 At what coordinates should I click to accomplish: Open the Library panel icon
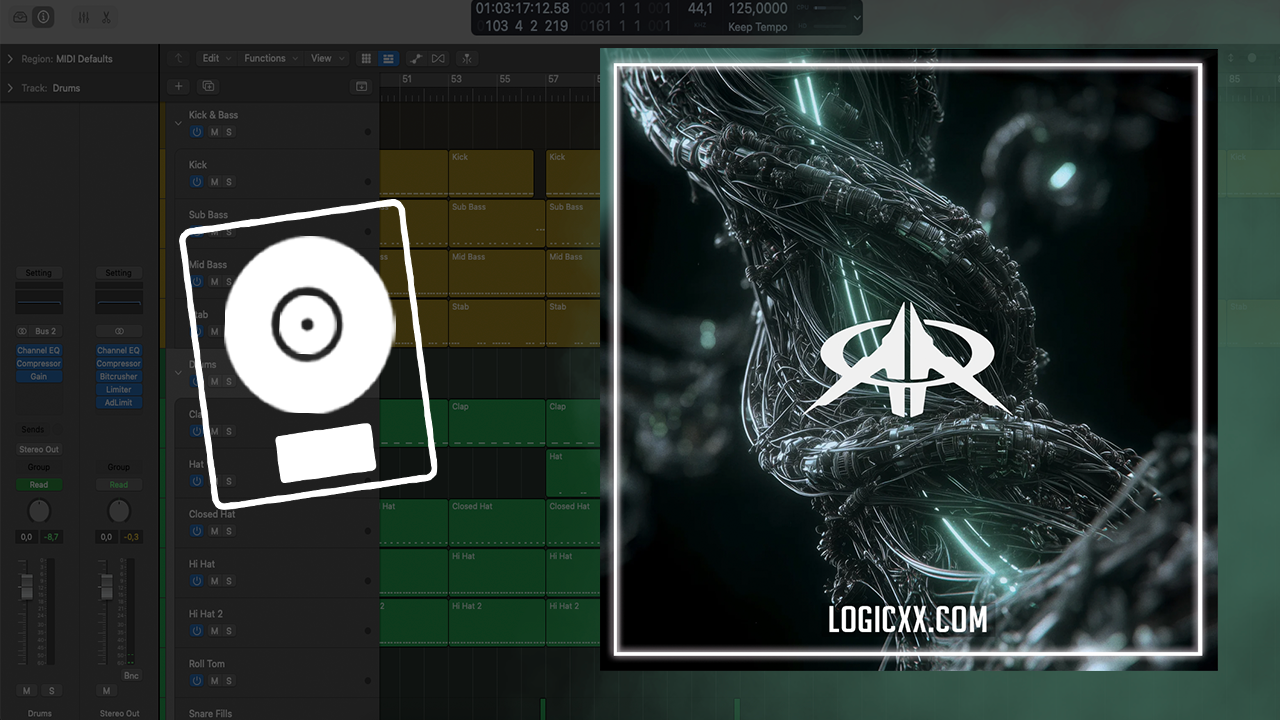tap(20, 17)
